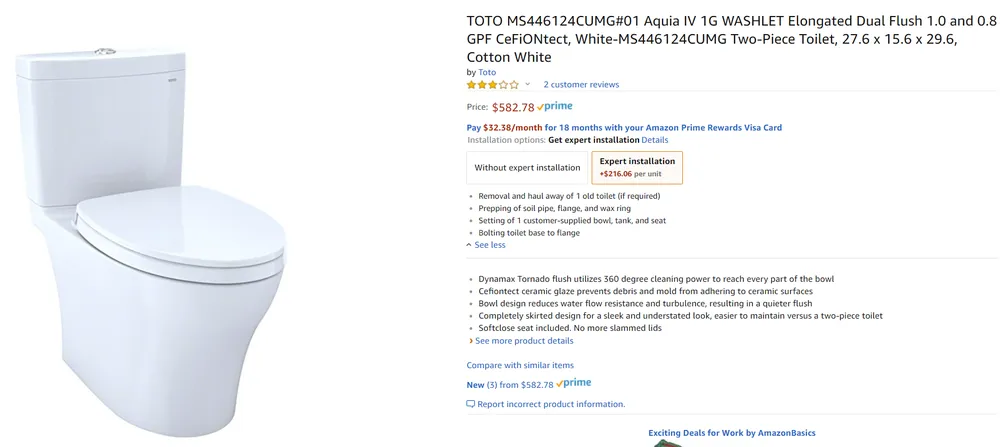Screen dimensions: 1000x447
Task: Click the Prime logo next to New offers
Action: (x=574, y=383)
